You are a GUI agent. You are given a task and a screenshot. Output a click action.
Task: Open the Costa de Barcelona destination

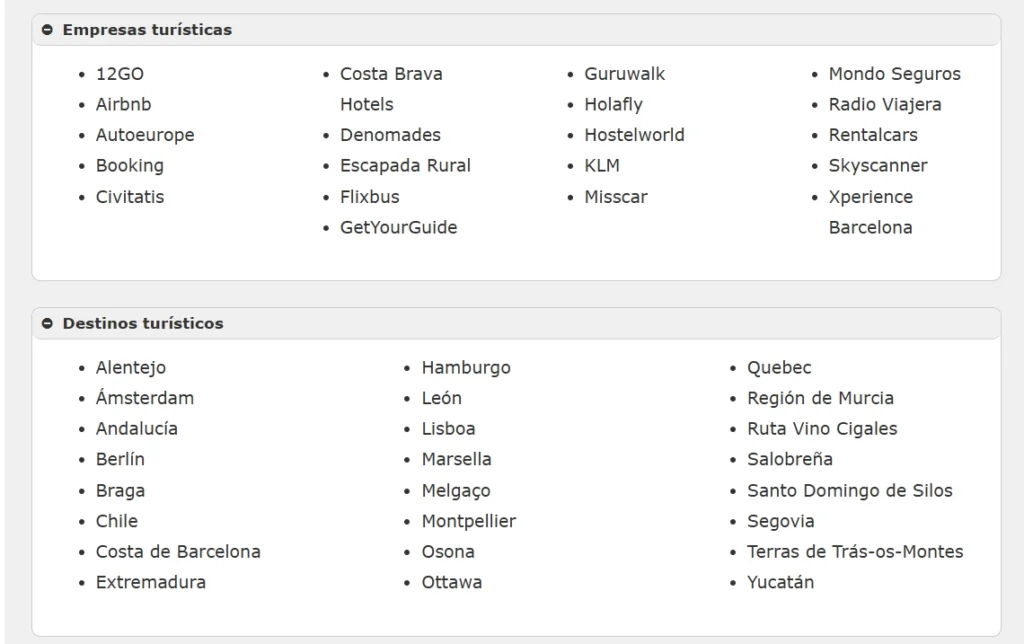pyautogui.click(x=178, y=552)
